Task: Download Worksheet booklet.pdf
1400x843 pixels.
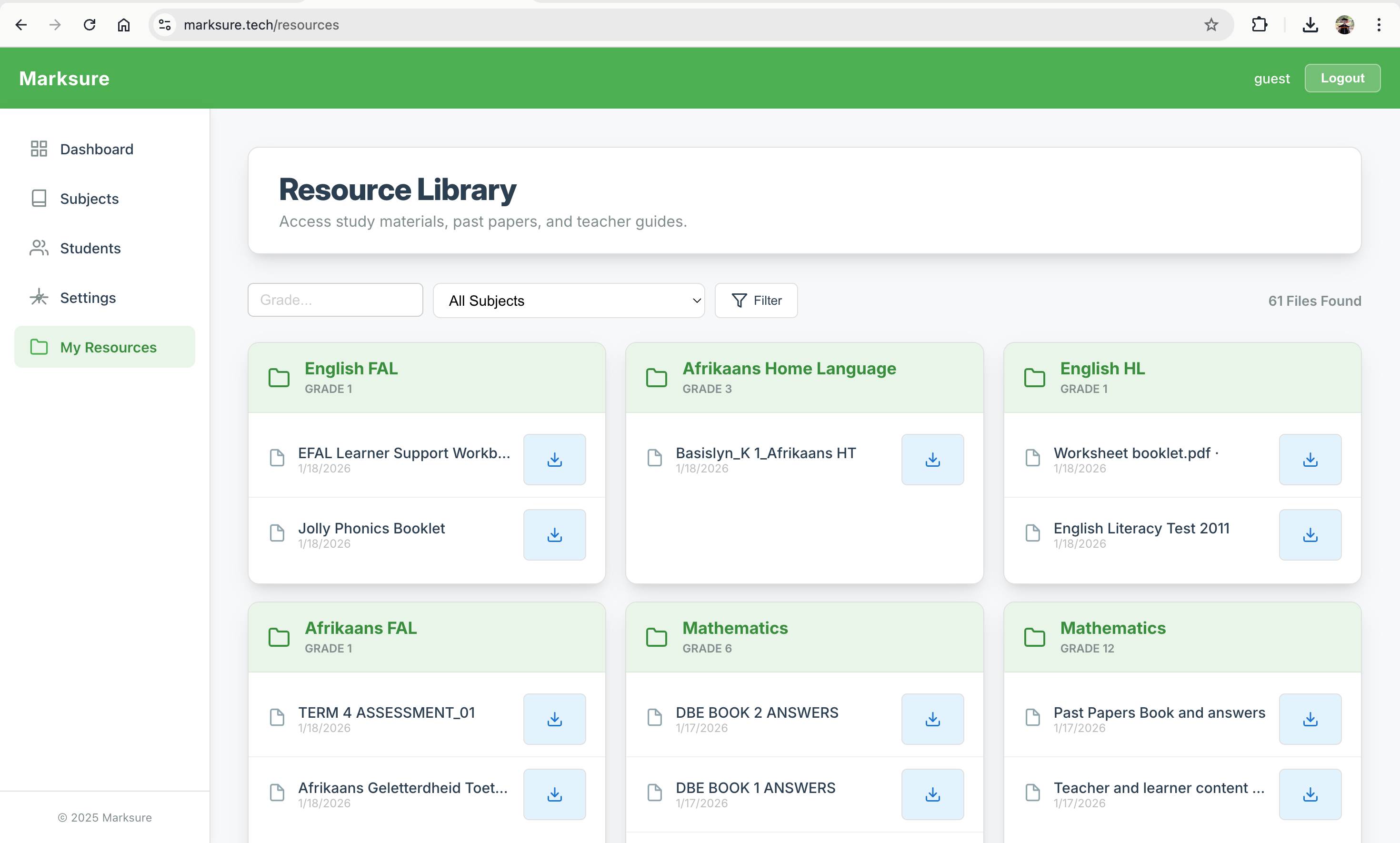Action: coord(1310,460)
